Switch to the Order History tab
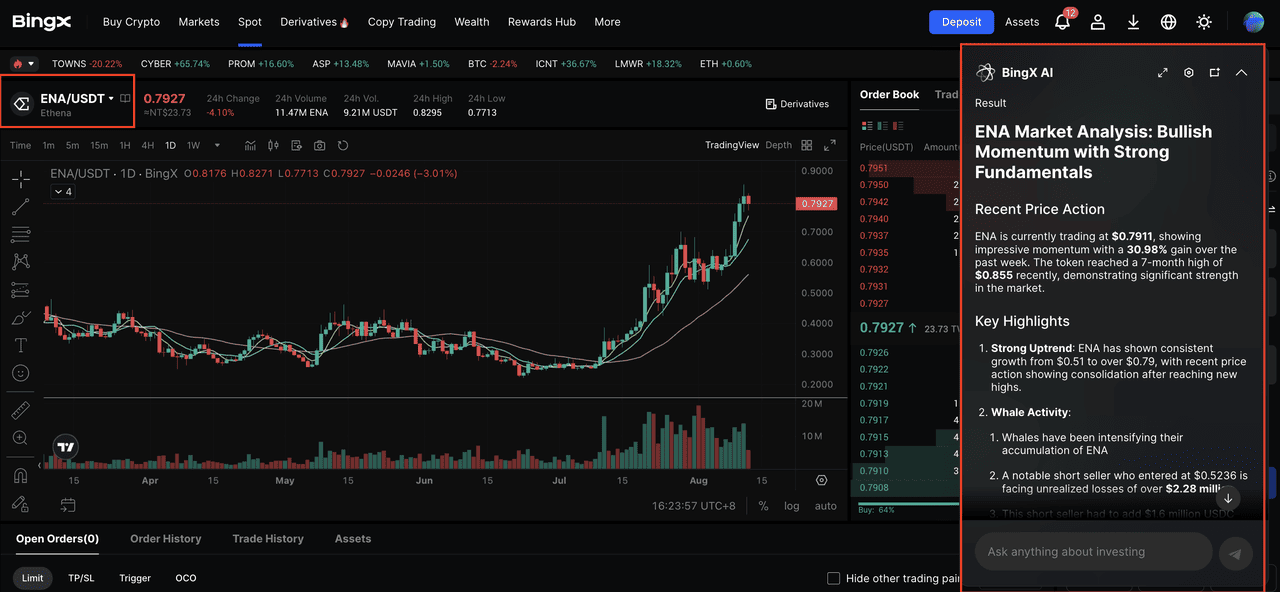This screenshot has height=592, width=1280. pos(166,539)
